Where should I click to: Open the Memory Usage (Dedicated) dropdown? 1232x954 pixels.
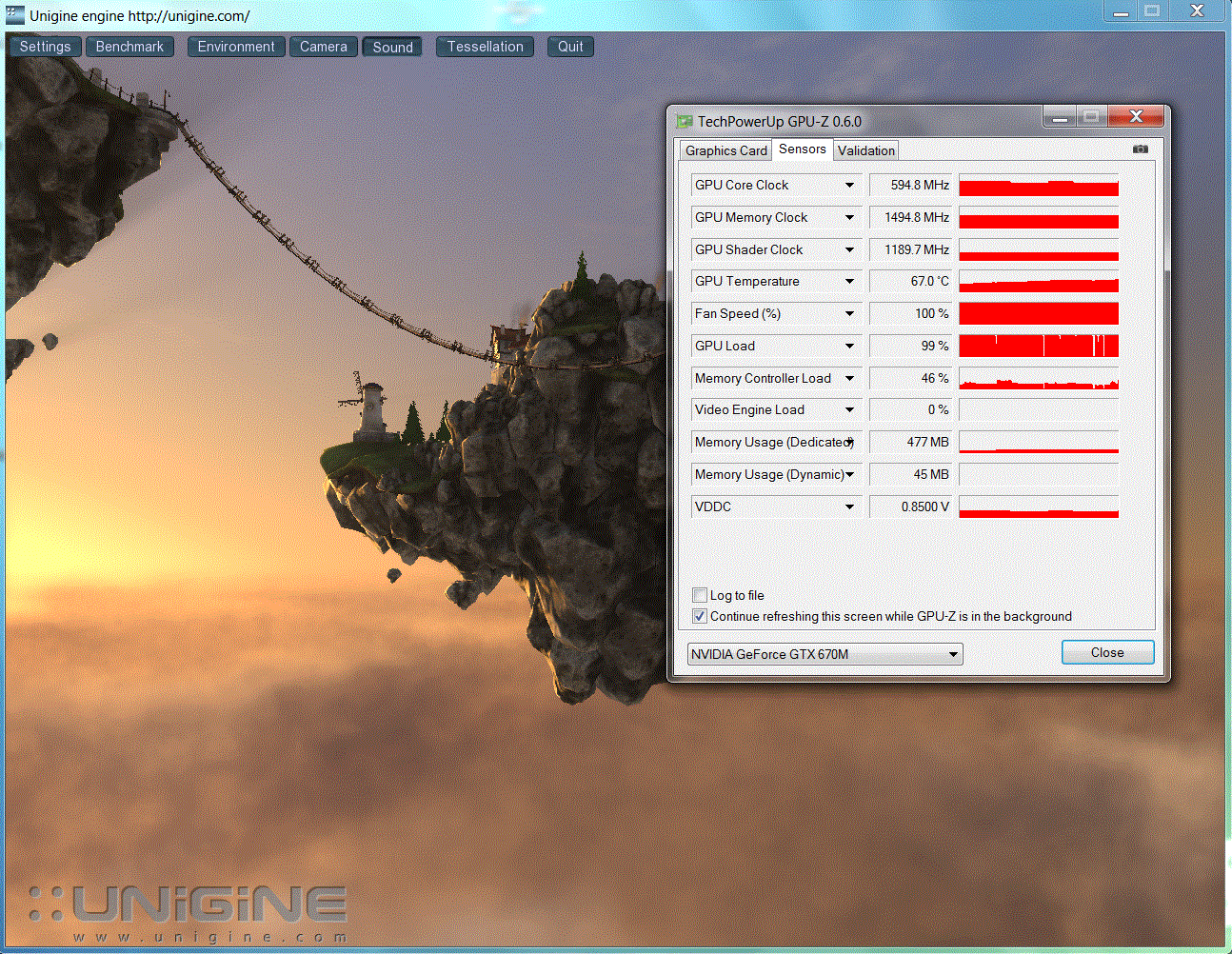849,442
